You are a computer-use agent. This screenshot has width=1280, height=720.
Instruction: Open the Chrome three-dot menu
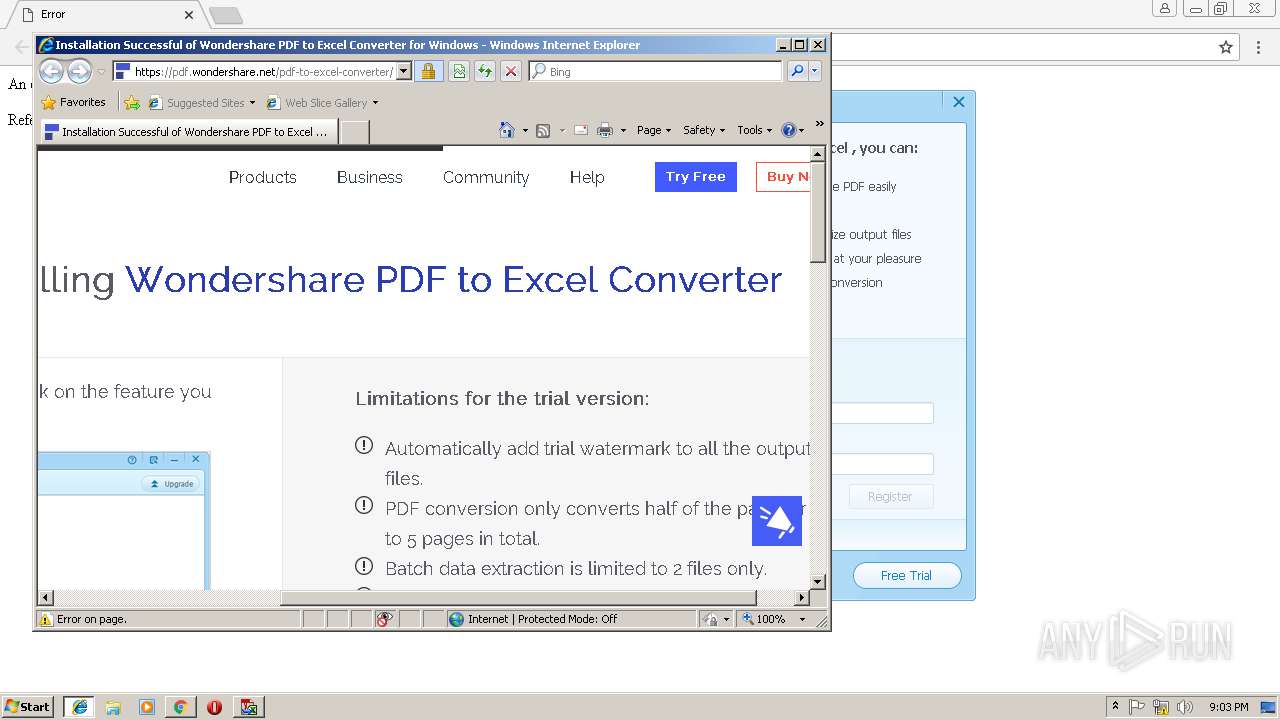pos(1259,47)
